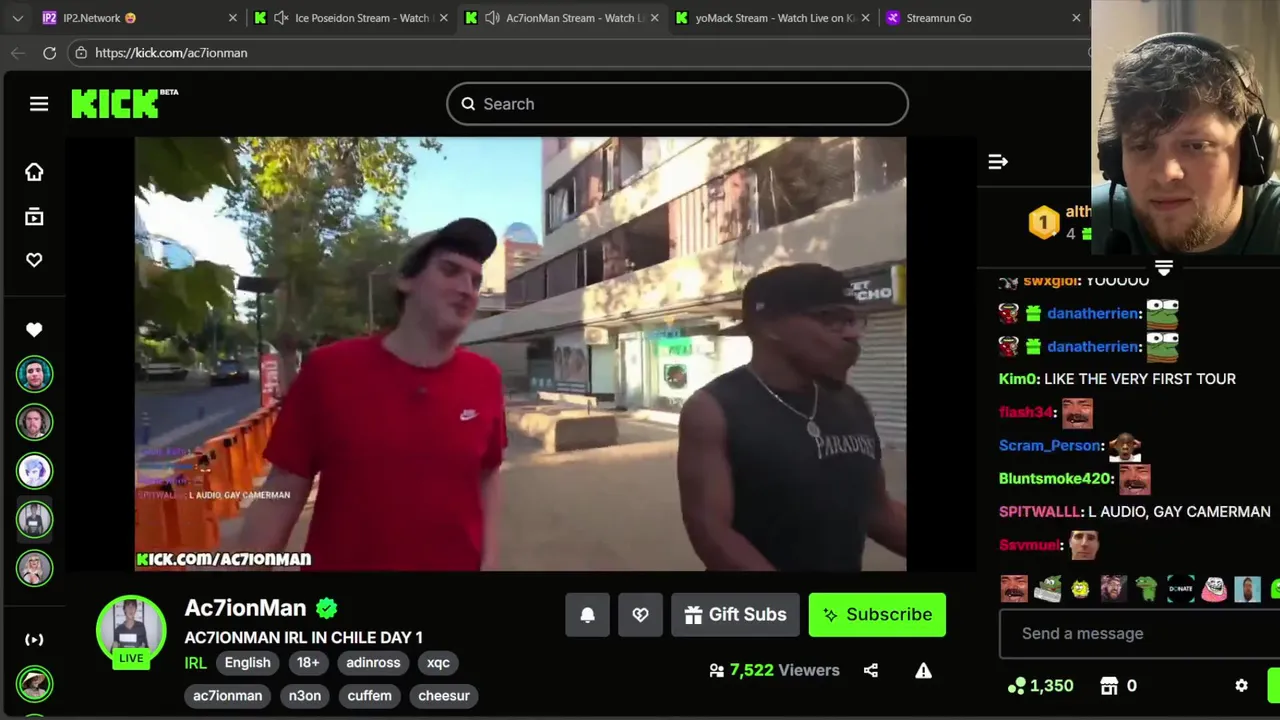Image resolution: width=1280 pixels, height=720 pixels.
Task: Click the 7,522 Viewers count
Action: (x=775, y=670)
